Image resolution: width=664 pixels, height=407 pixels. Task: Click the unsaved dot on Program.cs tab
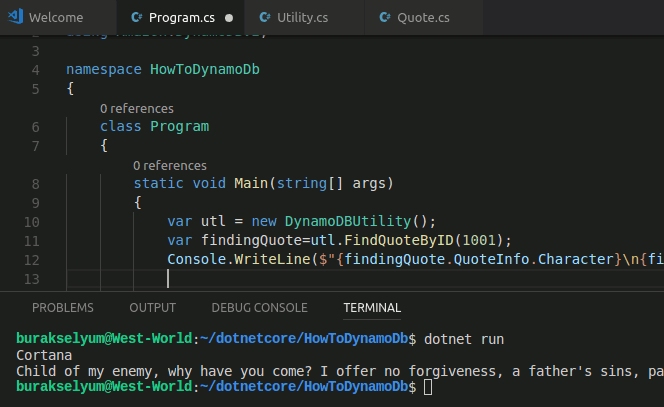pos(229,18)
